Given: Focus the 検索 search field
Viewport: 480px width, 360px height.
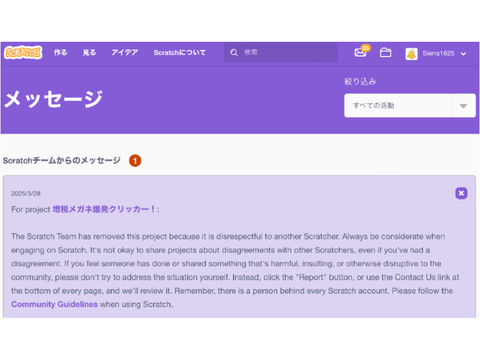Looking at the screenshot, I should (x=281, y=52).
